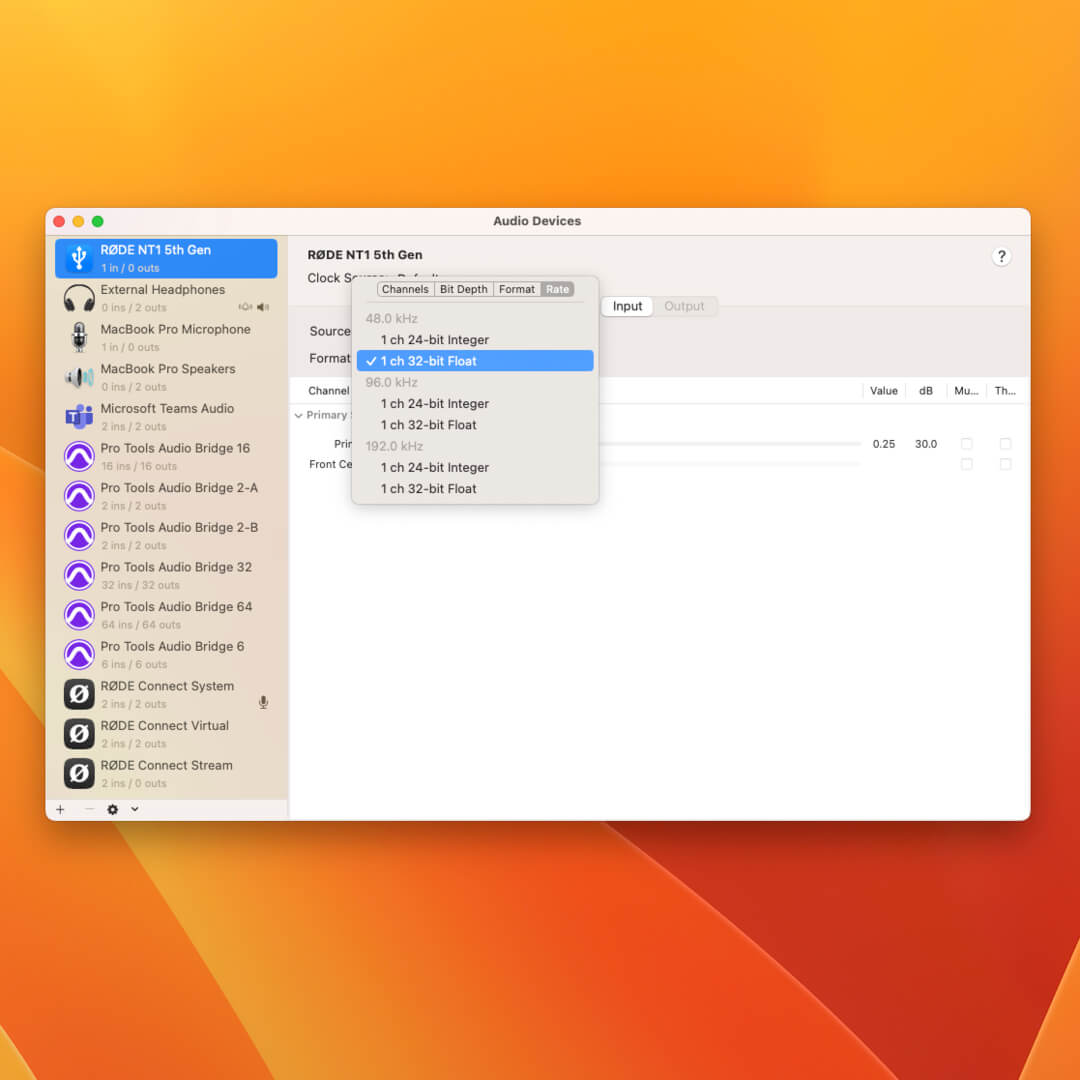Image resolution: width=1080 pixels, height=1080 pixels.
Task: Click the Bit Depth sort button in the popup
Action: coord(464,289)
